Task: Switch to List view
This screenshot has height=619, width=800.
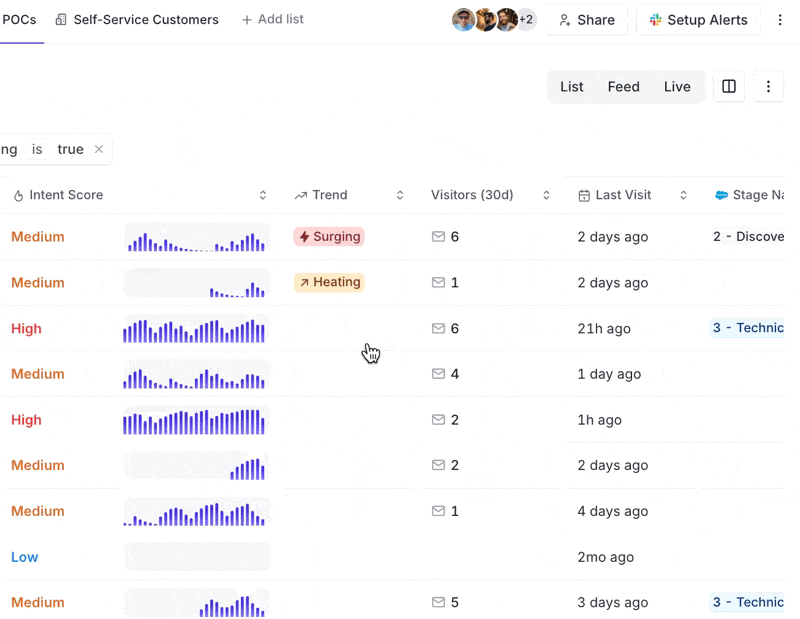Action: click(571, 87)
